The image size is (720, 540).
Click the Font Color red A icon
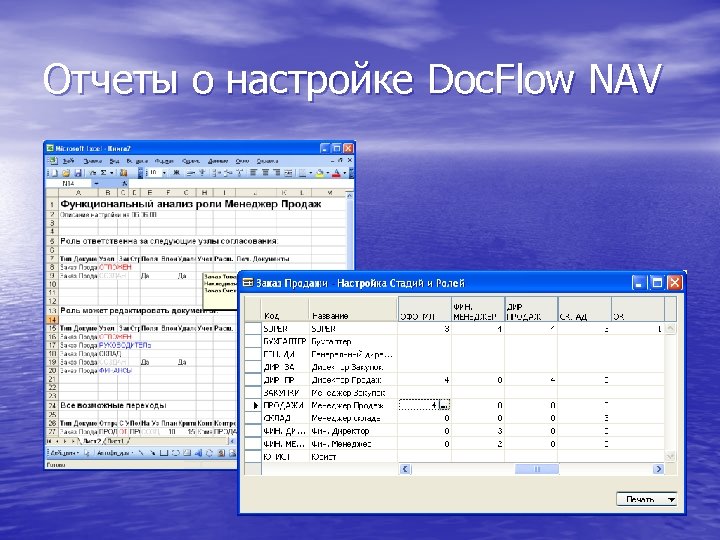click(337, 173)
